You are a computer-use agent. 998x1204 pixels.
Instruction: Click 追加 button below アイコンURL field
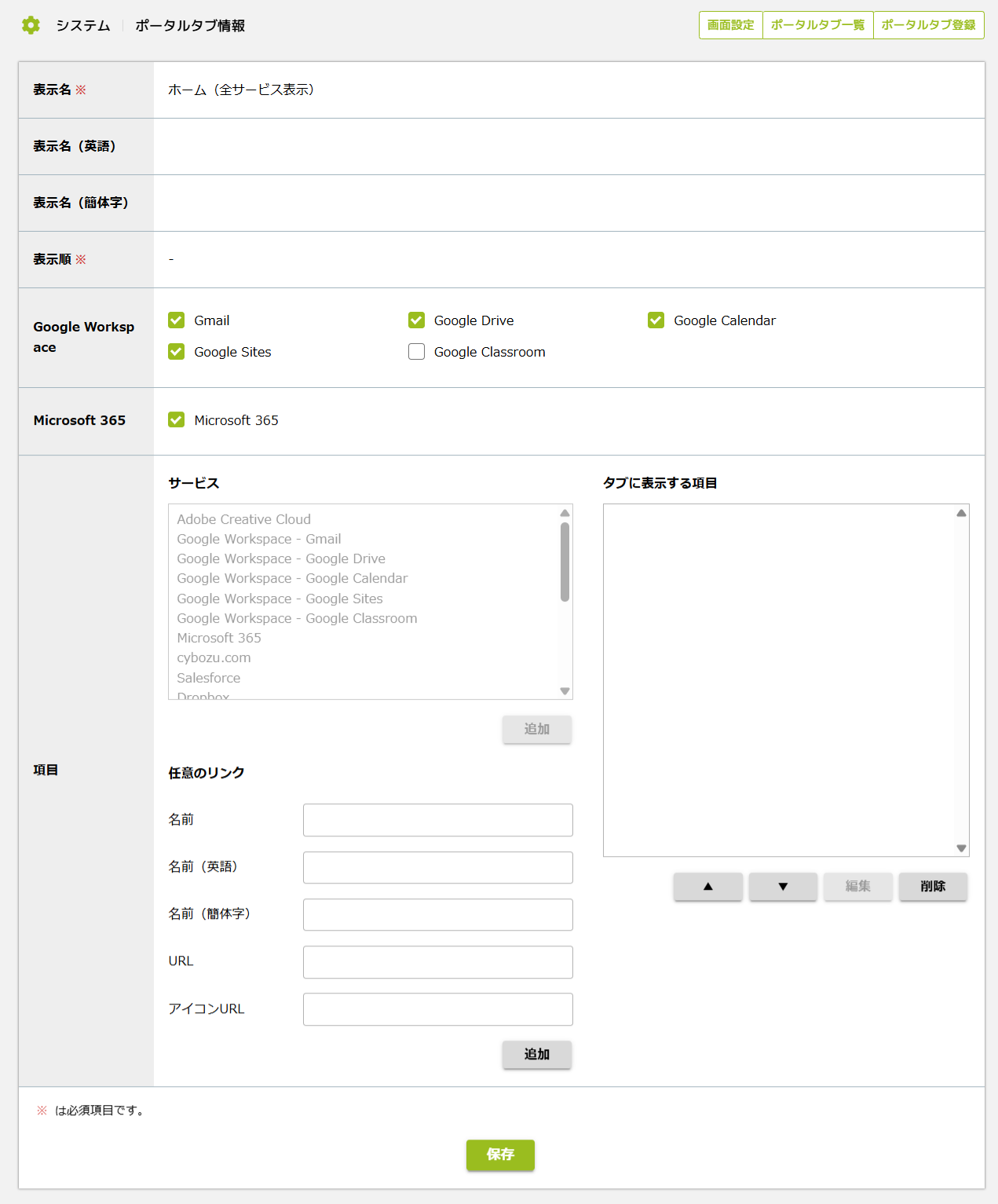coord(537,1054)
